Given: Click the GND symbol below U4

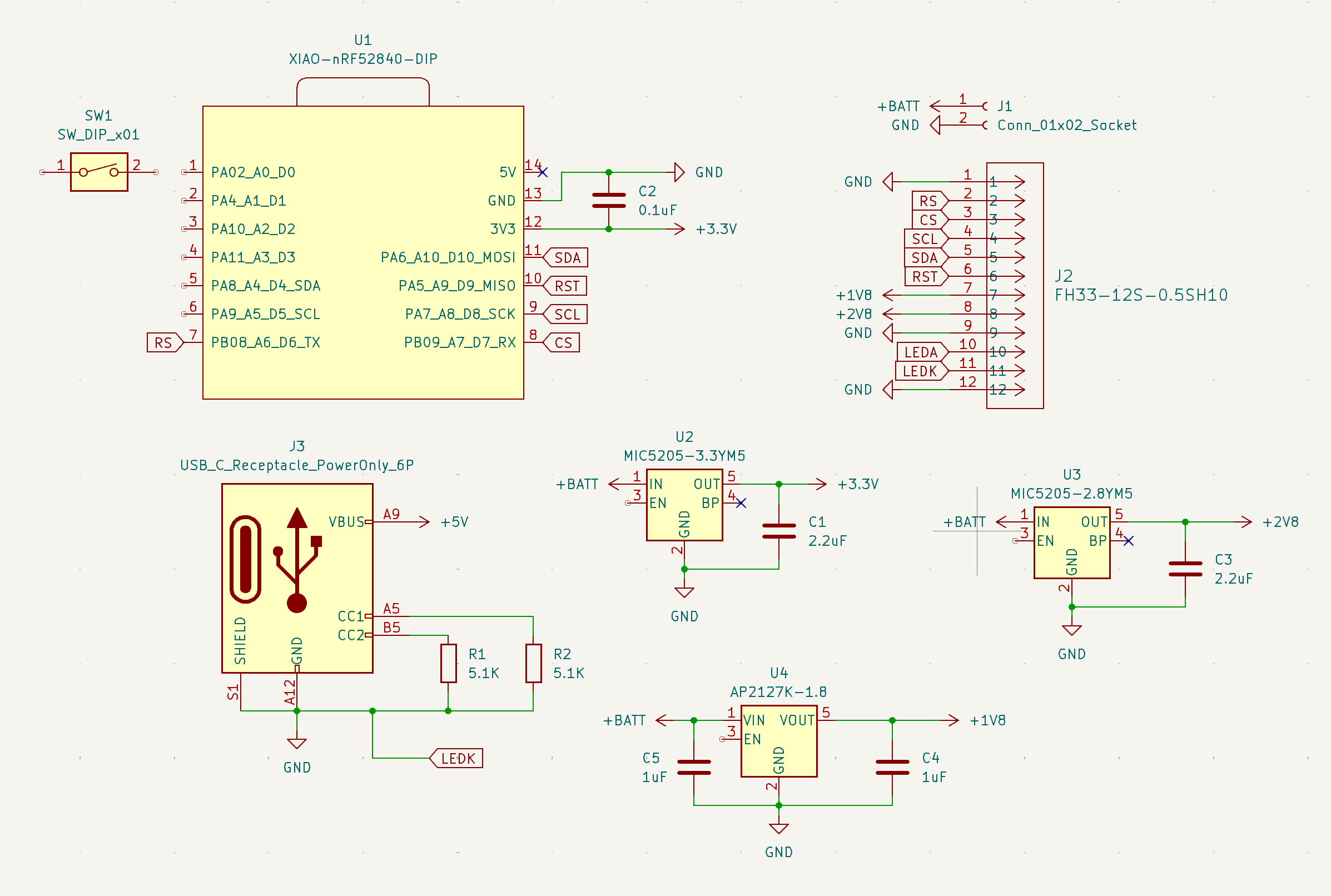Looking at the screenshot, I should [x=778, y=828].
